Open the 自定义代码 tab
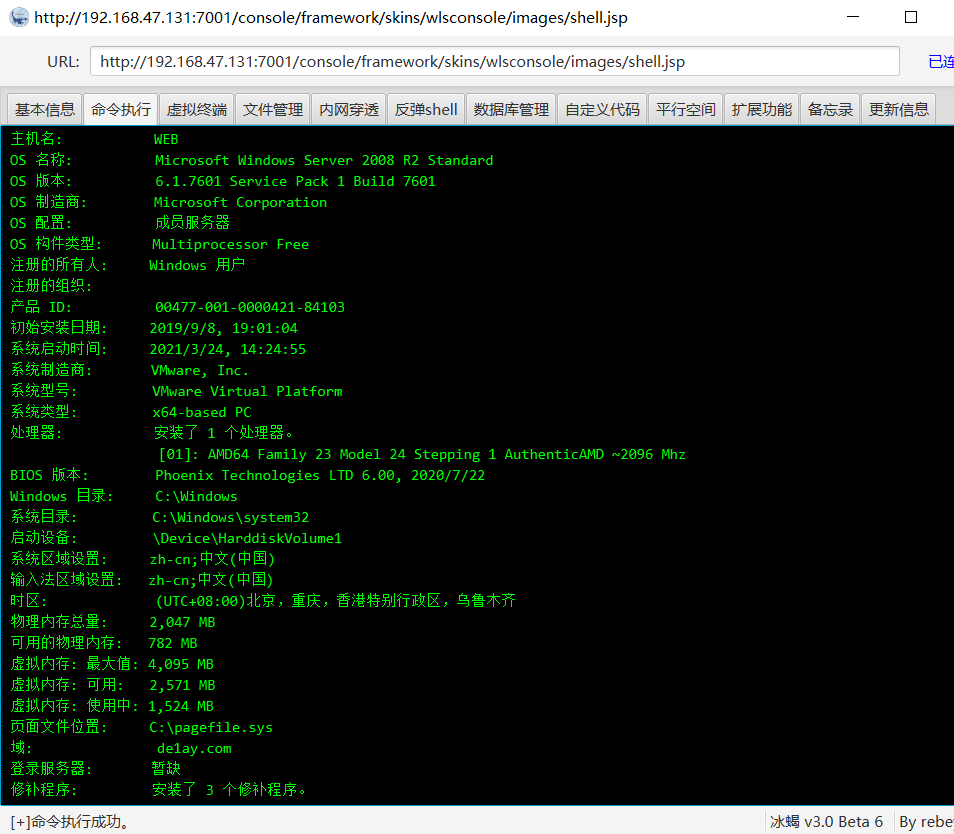This screenshot has height=834, width=954. pos(602,109)
